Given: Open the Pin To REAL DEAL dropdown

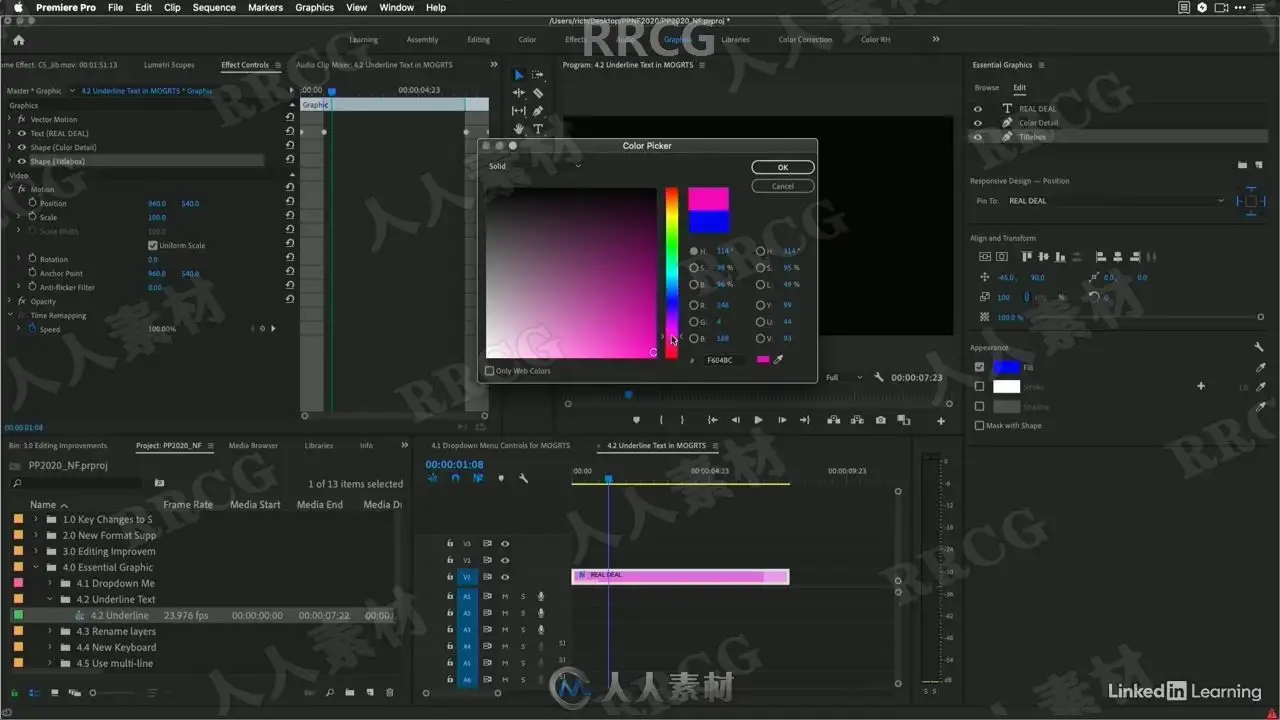Looking at the screenshot, I should pyautogui.click(x=1115, y=201).
